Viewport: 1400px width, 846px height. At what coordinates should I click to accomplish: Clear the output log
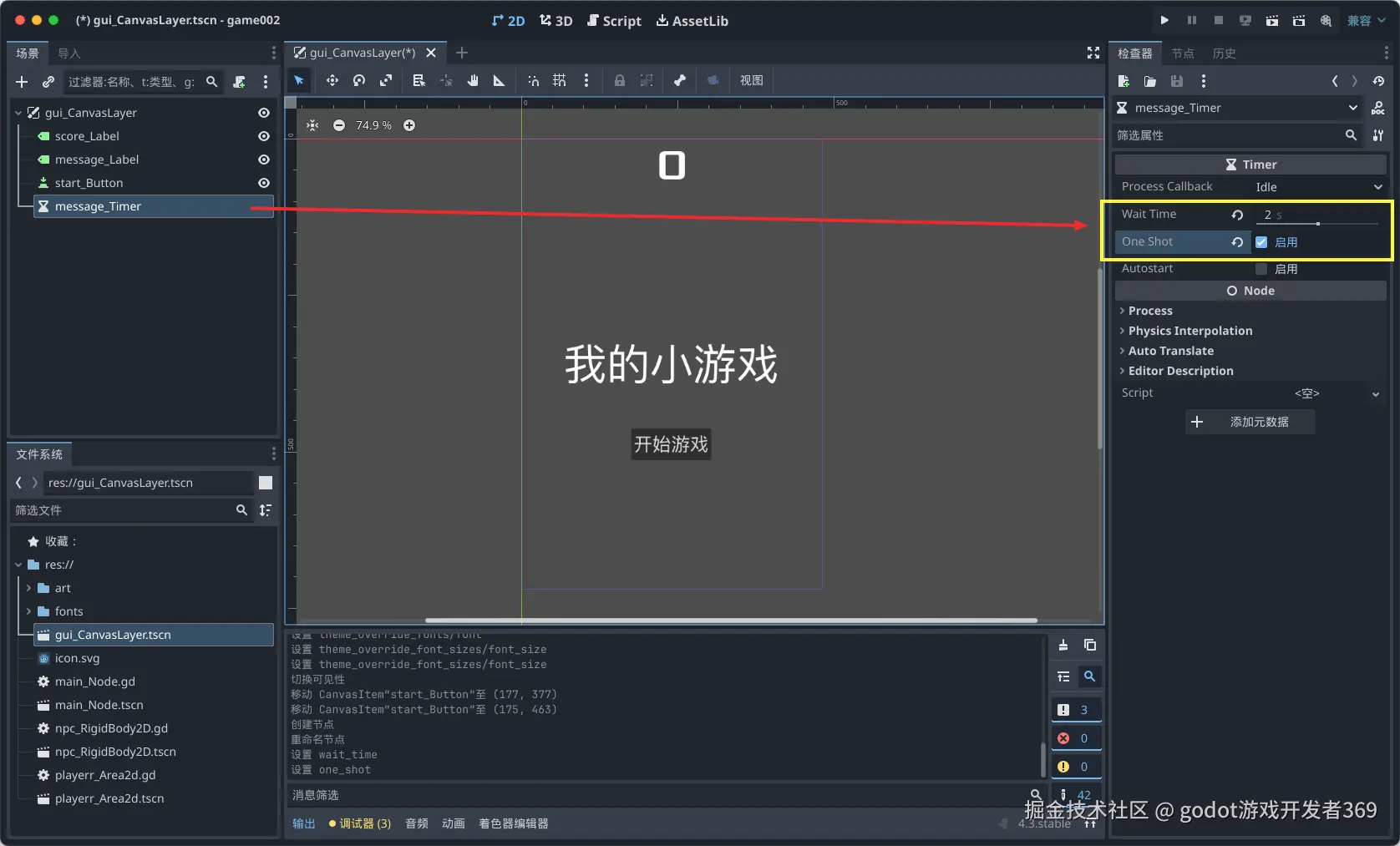(x=1063, y=645)
